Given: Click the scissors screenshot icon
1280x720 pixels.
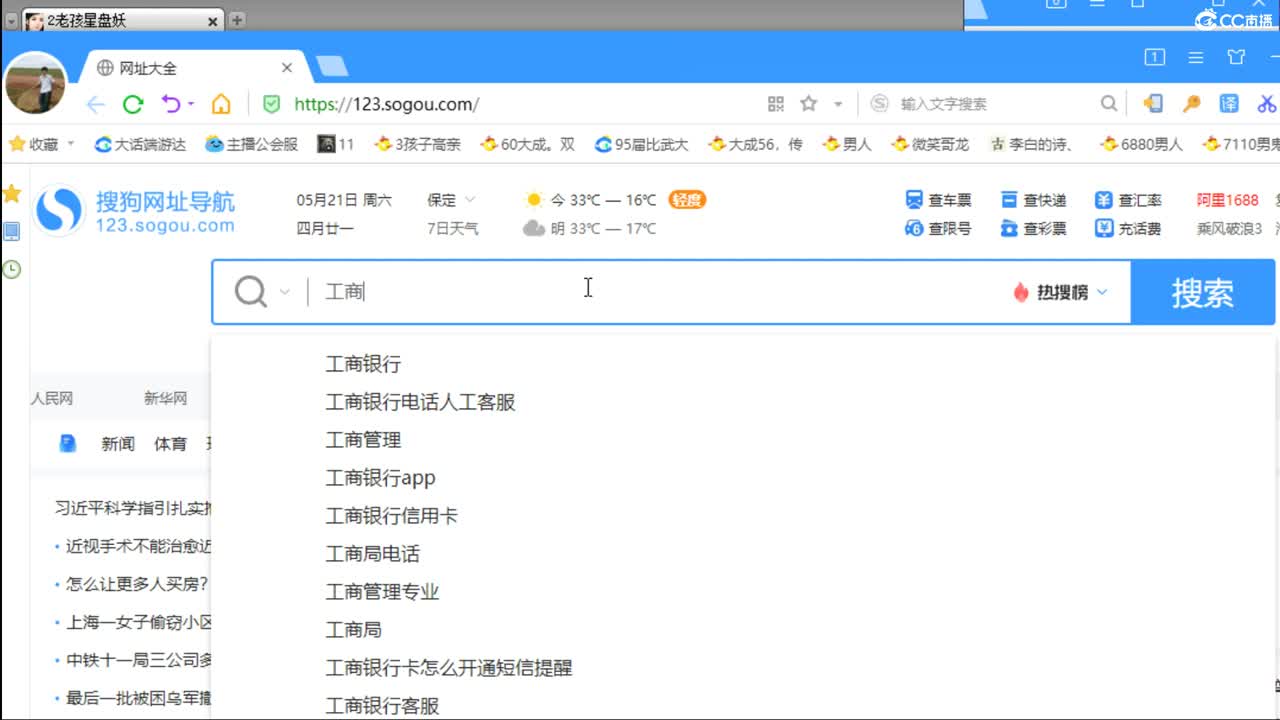Looking at the screenshot, I should [x=1267, y=104].
